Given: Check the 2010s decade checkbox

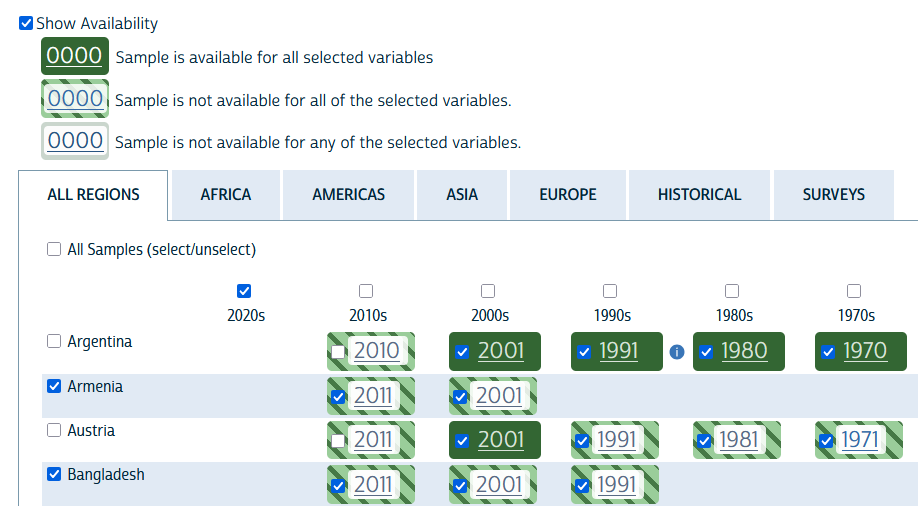Looking at the screenshot, I should pos(366,291).
